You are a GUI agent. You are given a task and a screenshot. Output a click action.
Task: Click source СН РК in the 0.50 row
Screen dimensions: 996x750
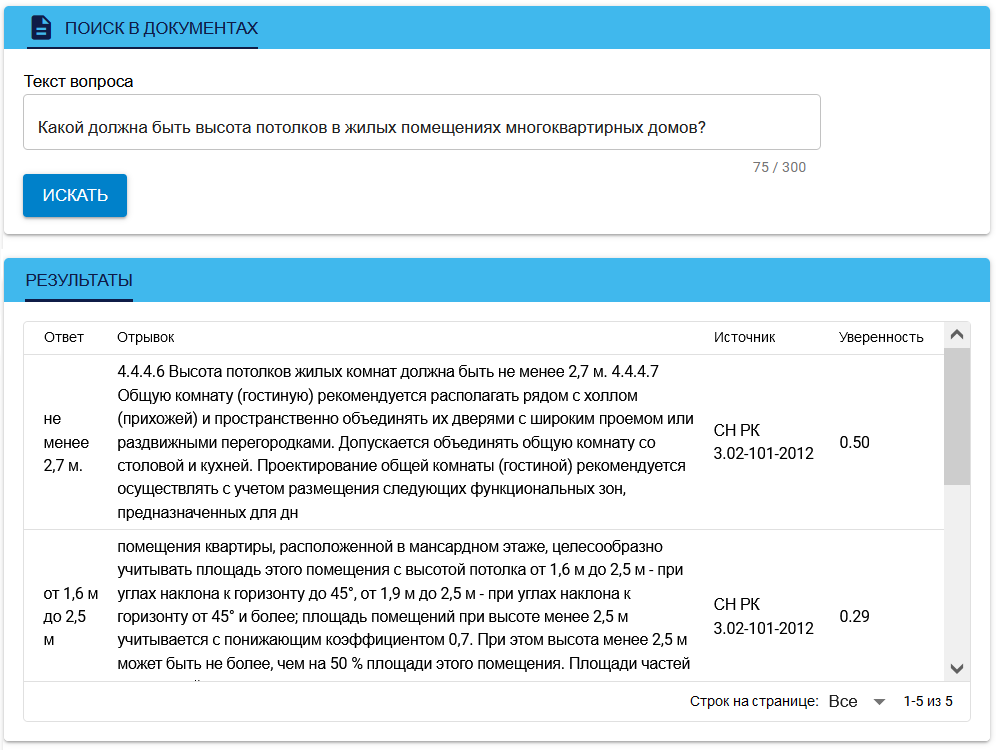764,442
